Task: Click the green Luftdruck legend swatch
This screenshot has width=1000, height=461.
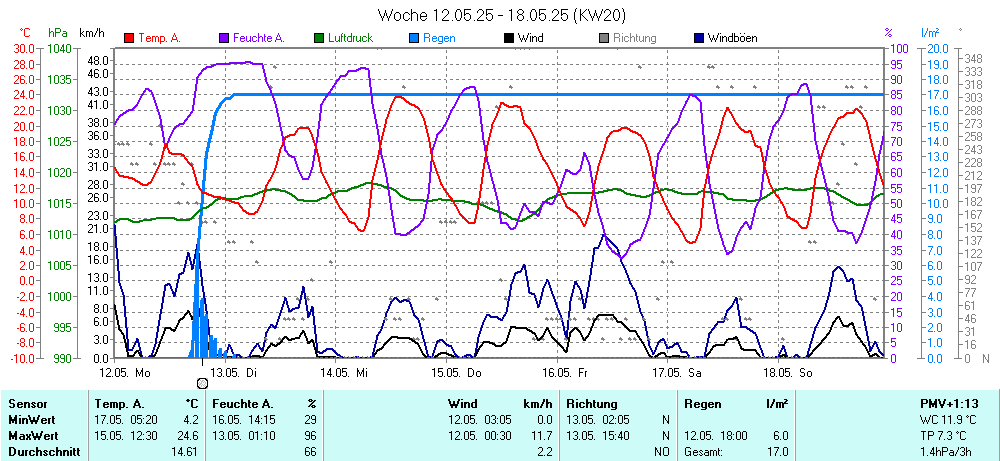Action: tap(319, 38)
